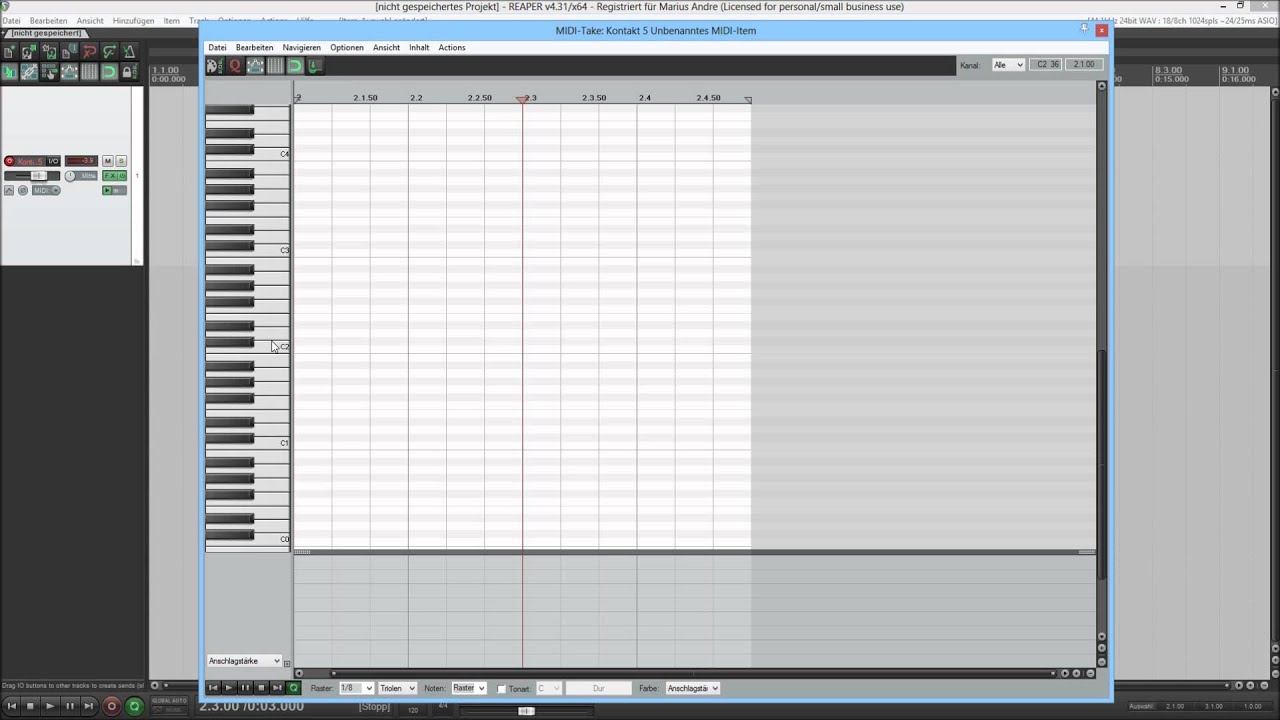Adjust playback rate slider in transport
1280x720 pixels.
click(526, 711)
